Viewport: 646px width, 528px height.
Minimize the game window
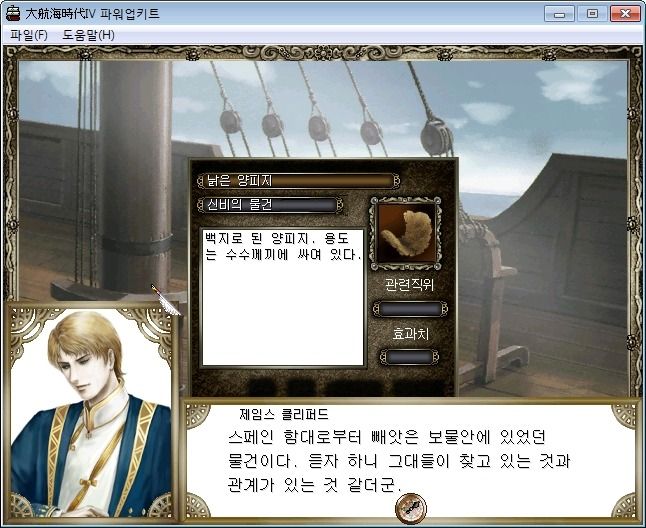[x=559, y=14]
